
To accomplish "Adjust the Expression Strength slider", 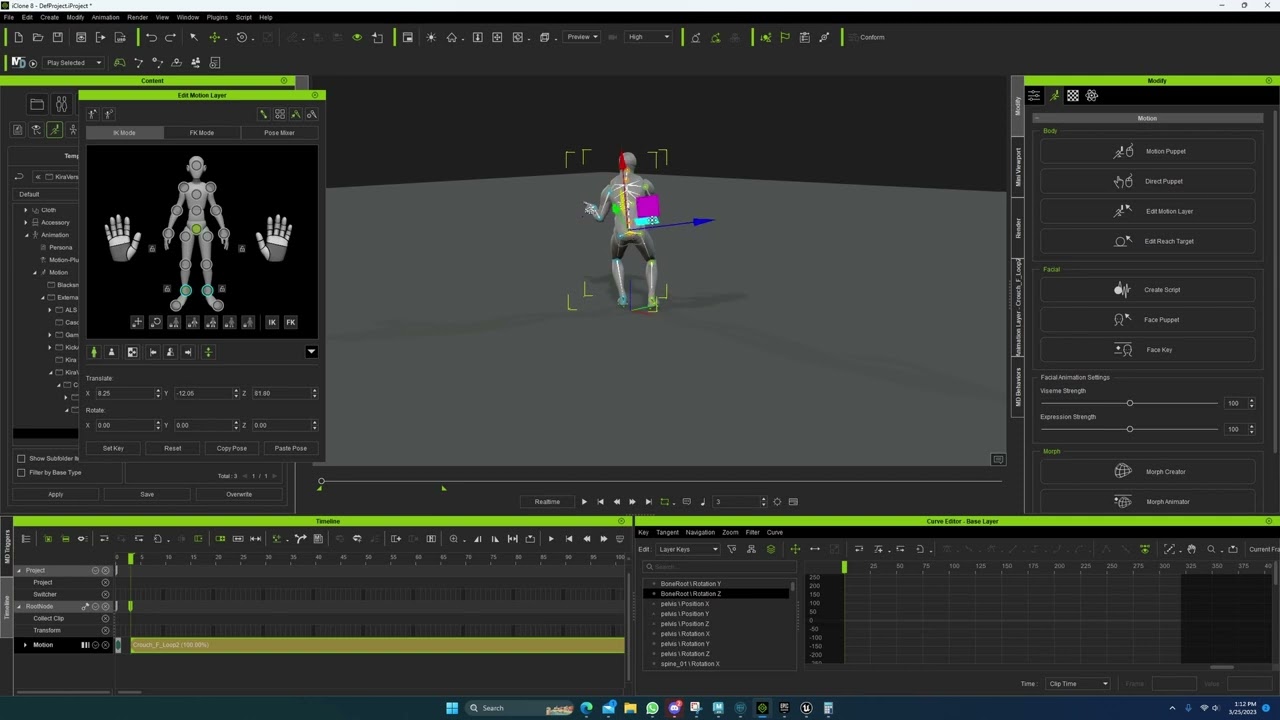I will point(1130,429).
